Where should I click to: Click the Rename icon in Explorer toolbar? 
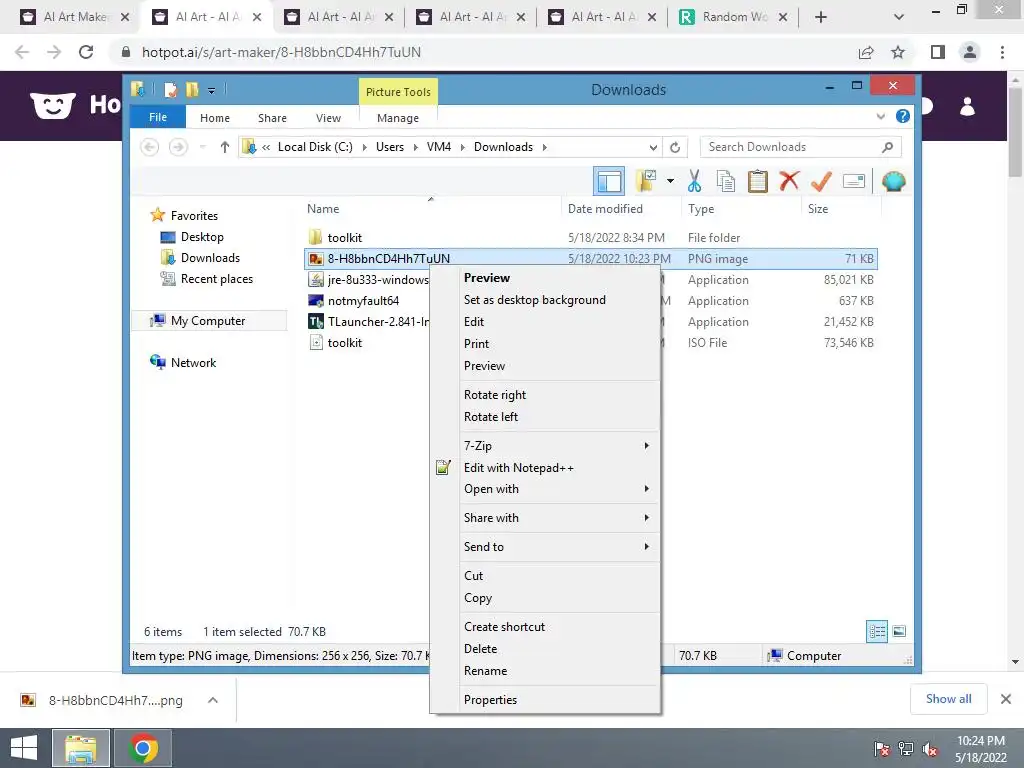point(854,181)
